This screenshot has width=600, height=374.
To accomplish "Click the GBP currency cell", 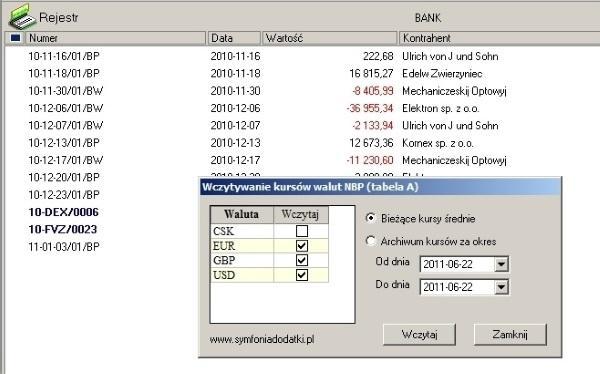I will pyautogui.click(x=242, y=260).
